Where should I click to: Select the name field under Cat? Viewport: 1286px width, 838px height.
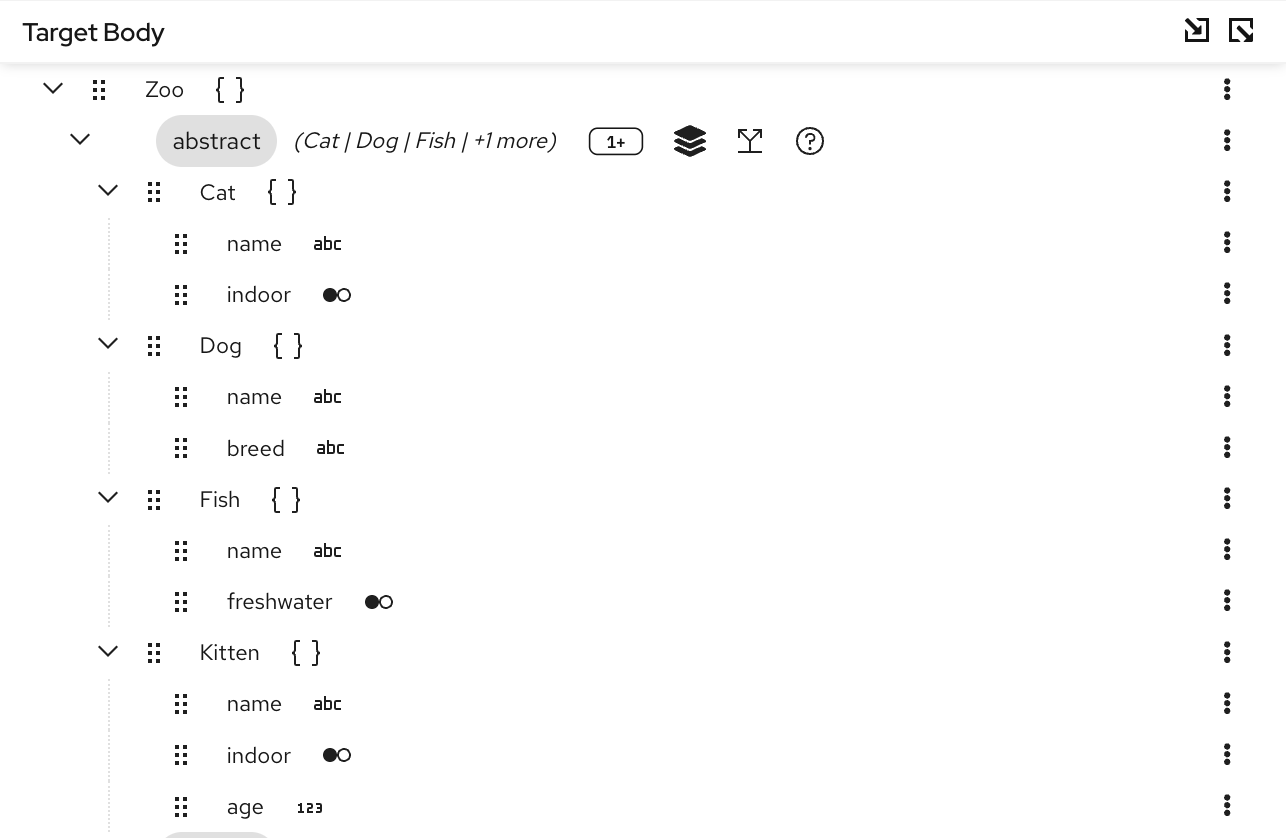pos(254,244)
